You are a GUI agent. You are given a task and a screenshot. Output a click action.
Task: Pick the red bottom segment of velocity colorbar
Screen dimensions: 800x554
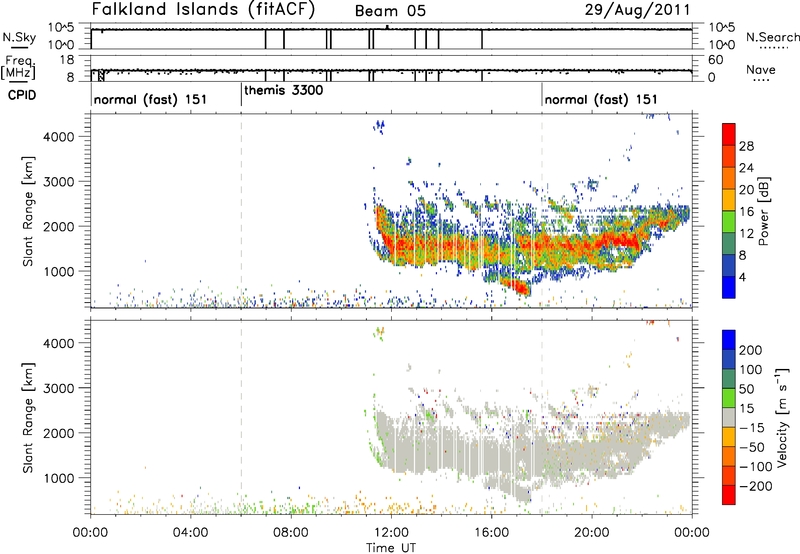pos(729,495)
